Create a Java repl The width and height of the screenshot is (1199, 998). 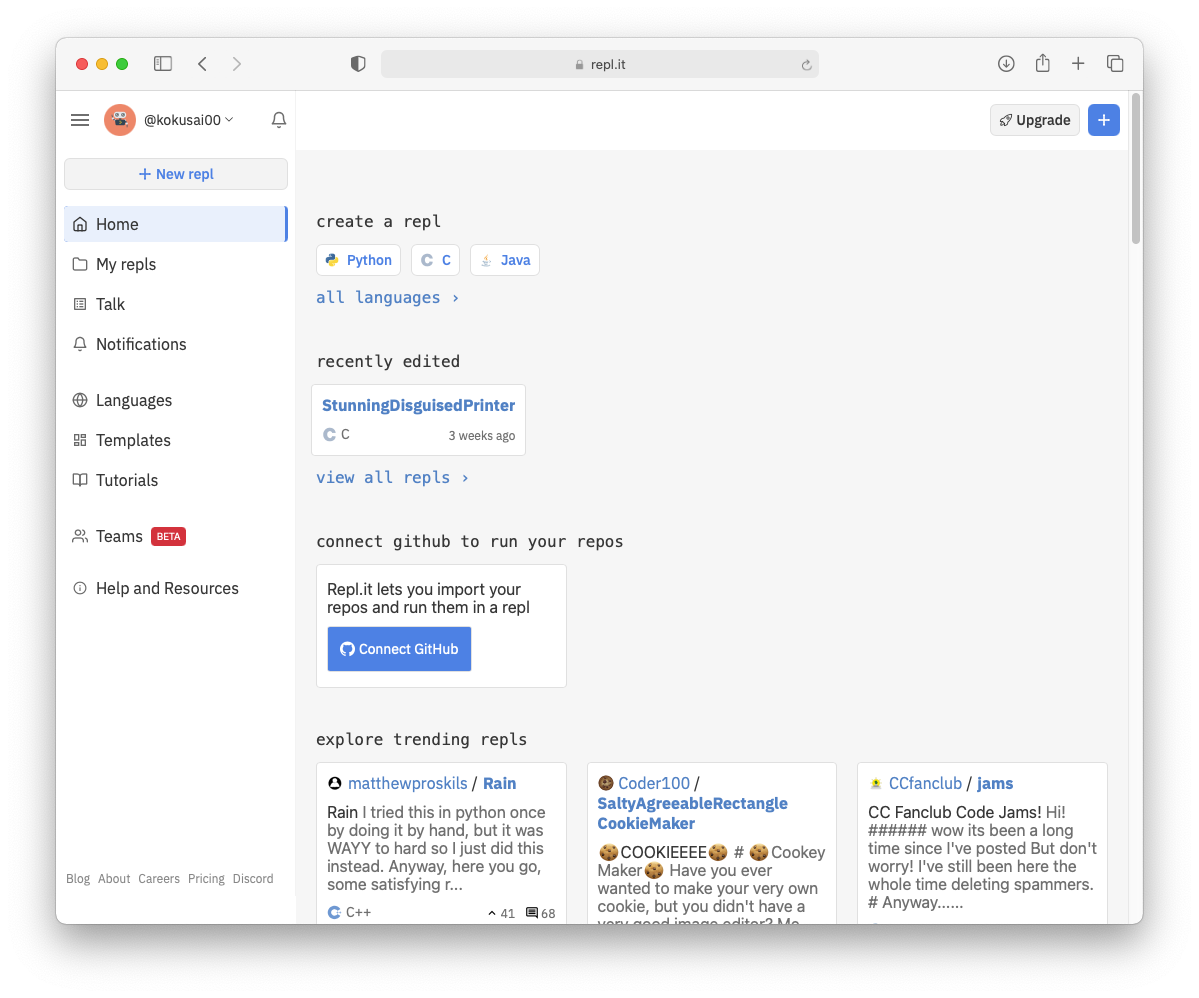[x=505, y=260]
